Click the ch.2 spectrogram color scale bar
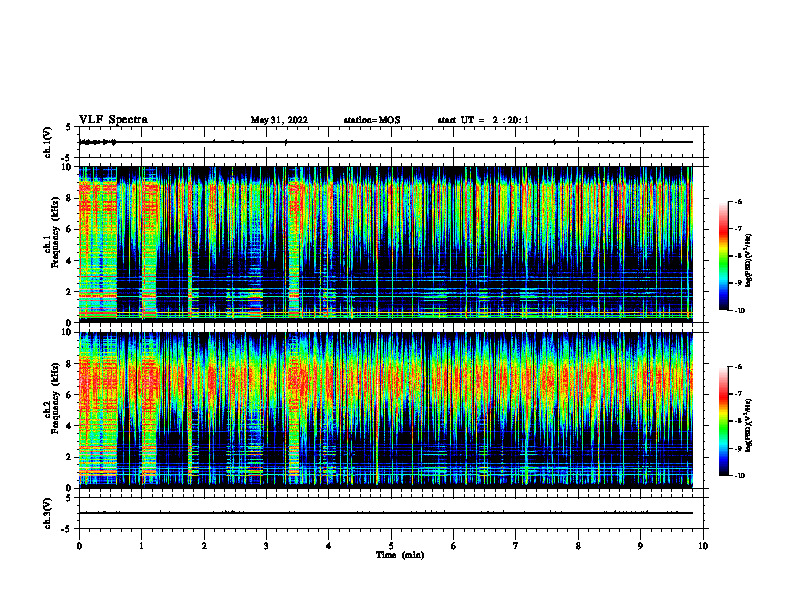Image resolution: width=792 pixels, height=612 pixels. [x=724, y=421]
